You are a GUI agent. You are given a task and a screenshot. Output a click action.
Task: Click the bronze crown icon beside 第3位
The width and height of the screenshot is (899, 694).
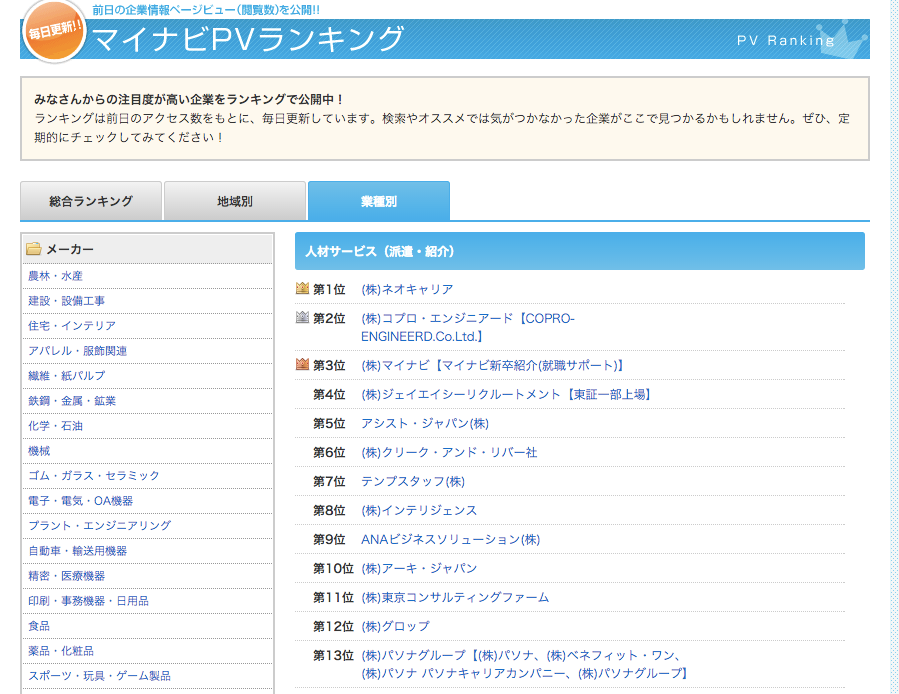302,364
